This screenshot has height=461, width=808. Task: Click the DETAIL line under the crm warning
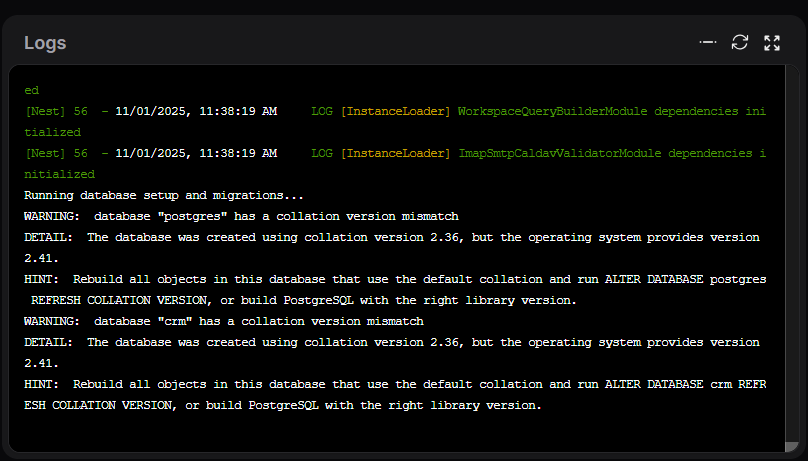point(392,342)
